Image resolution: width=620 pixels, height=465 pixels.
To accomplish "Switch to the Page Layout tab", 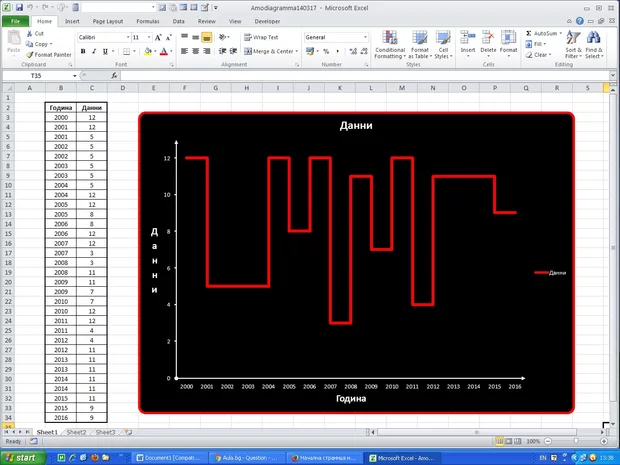I will 108,20.
